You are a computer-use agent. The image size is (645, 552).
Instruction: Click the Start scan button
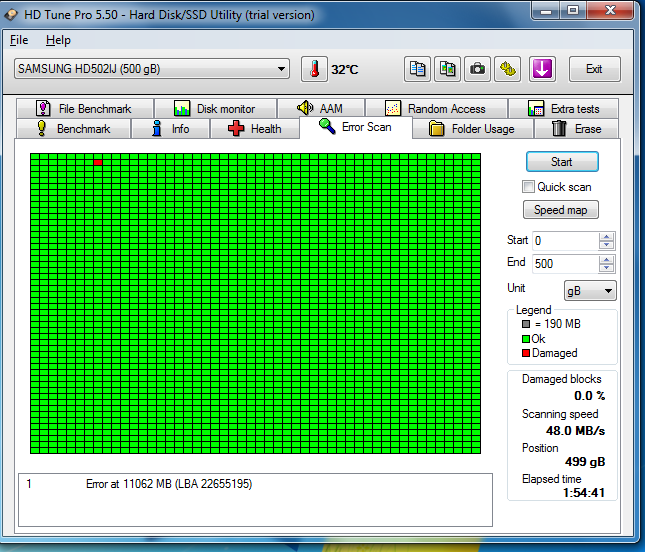tap(562, 162)
